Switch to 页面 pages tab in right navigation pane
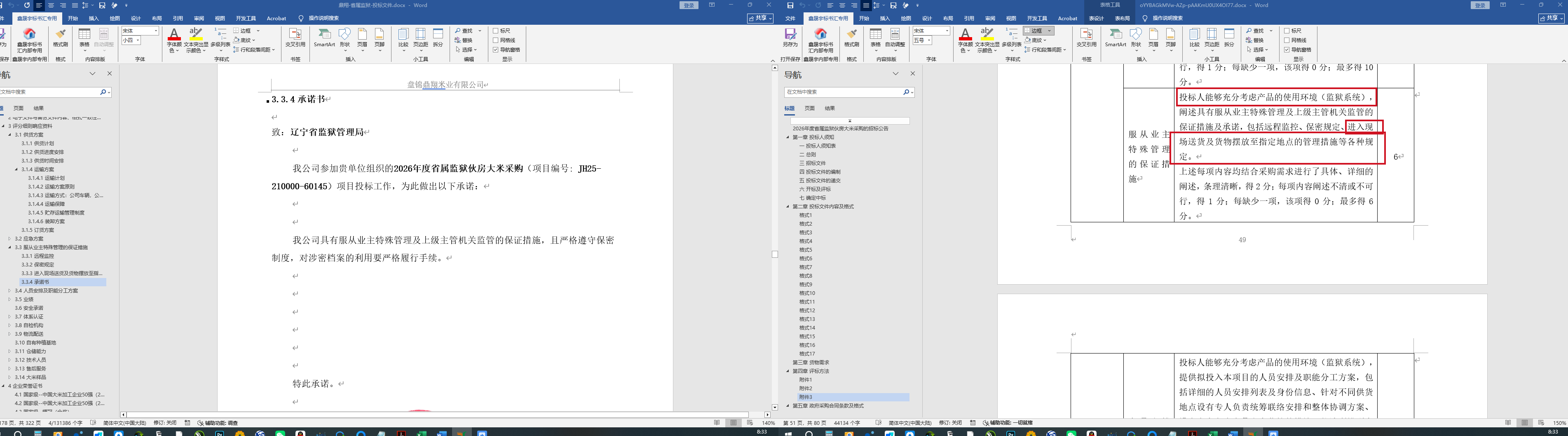Viewport: 1568px width, 436px height. coord(810,108)
